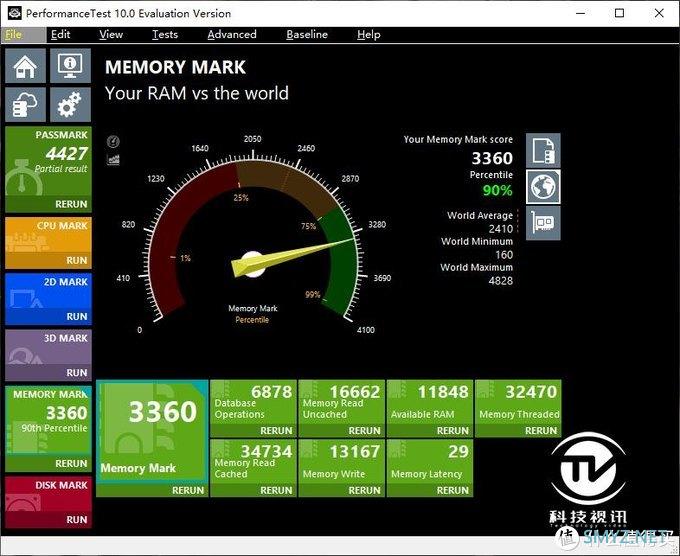
Task: Open the File menu
Action: [x=13, y=35]
